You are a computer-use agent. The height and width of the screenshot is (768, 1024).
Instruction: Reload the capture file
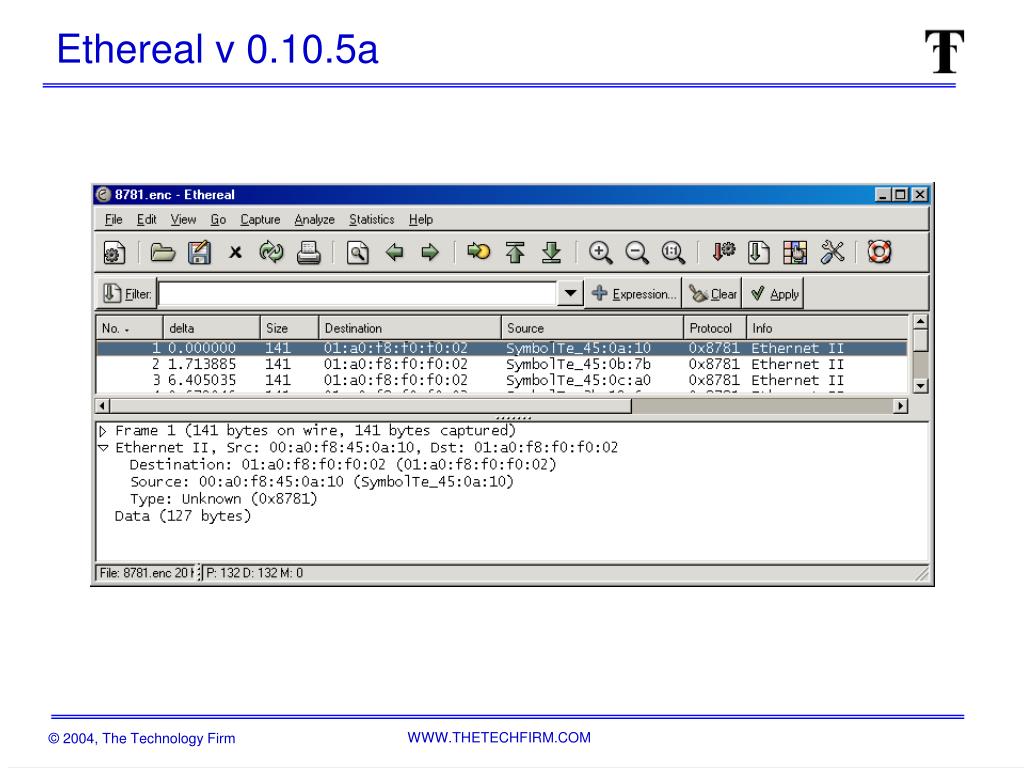[x=271, y=252]
